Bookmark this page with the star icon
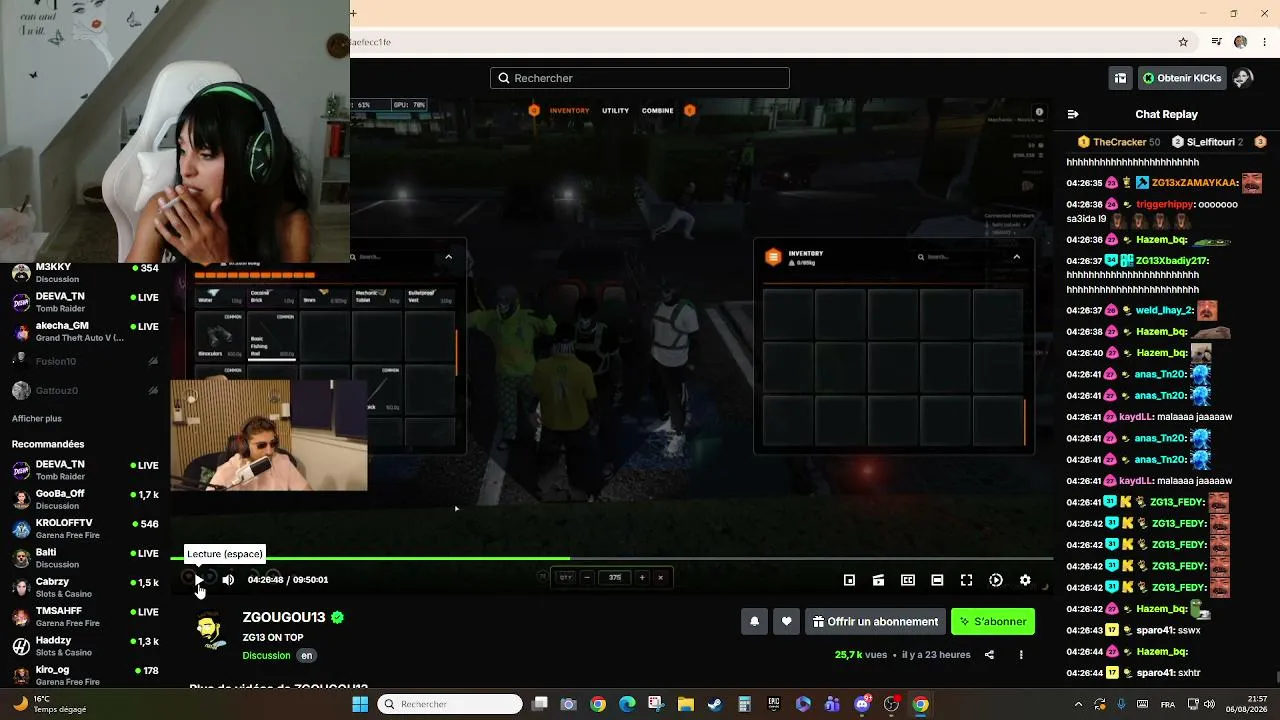The image size is (1280, 720). pos(1183,42)
